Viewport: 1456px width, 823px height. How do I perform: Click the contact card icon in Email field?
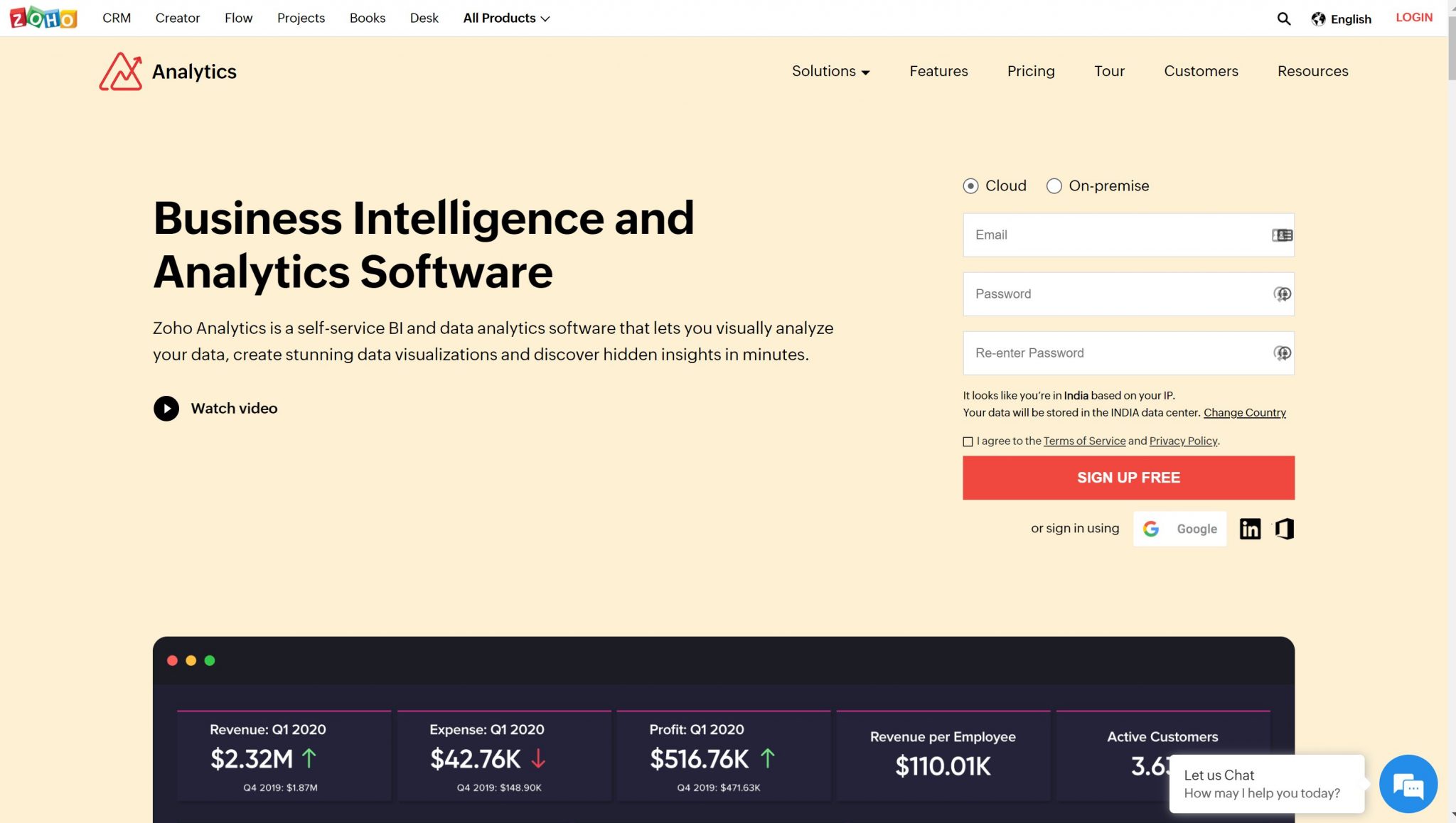[x=1282, y=235]
